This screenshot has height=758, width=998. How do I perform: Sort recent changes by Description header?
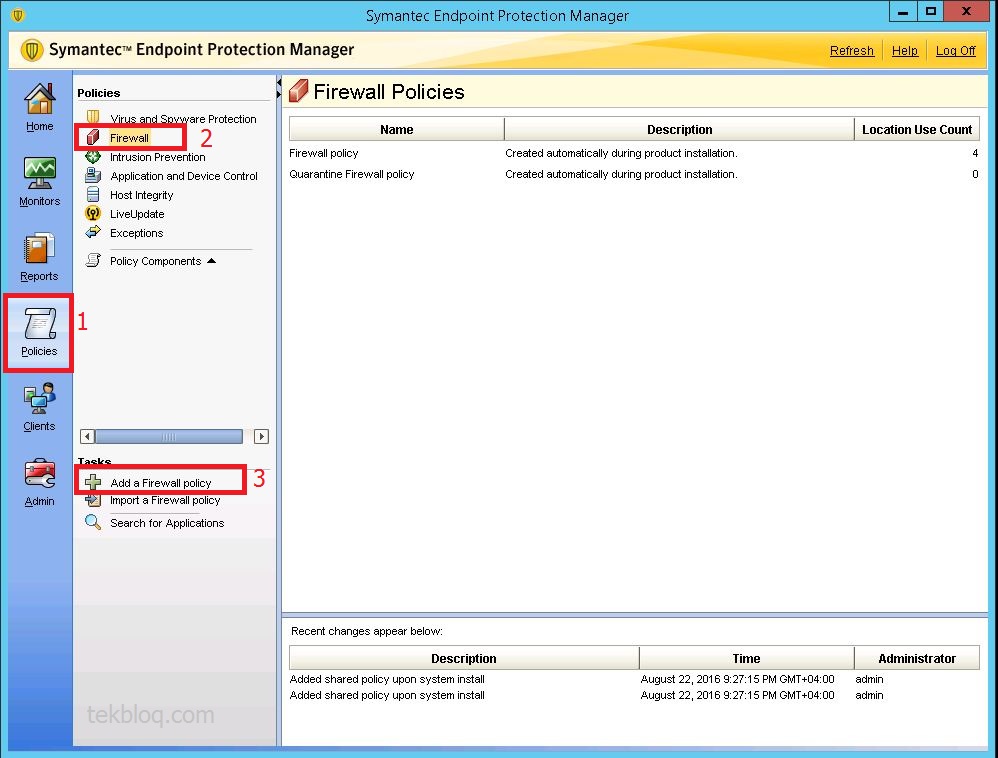point(463,658)
